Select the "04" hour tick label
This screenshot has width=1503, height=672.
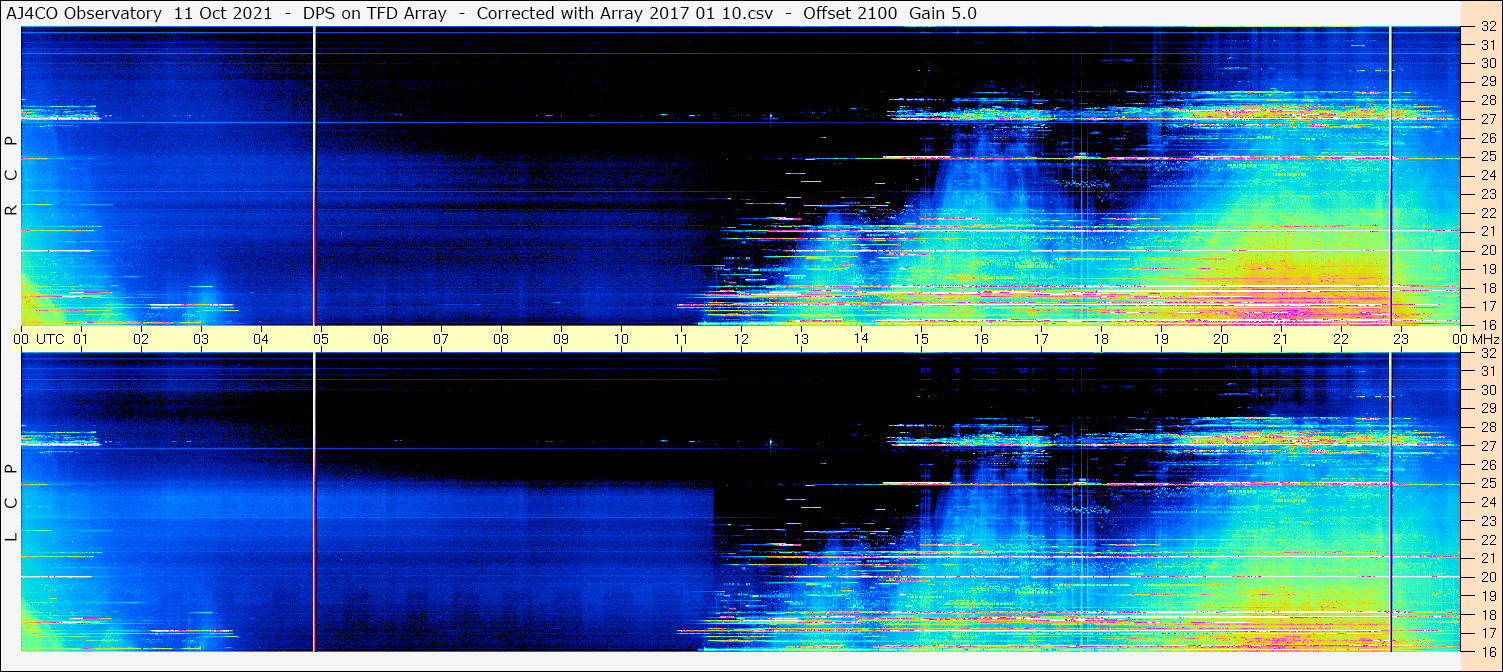[261, 339]
